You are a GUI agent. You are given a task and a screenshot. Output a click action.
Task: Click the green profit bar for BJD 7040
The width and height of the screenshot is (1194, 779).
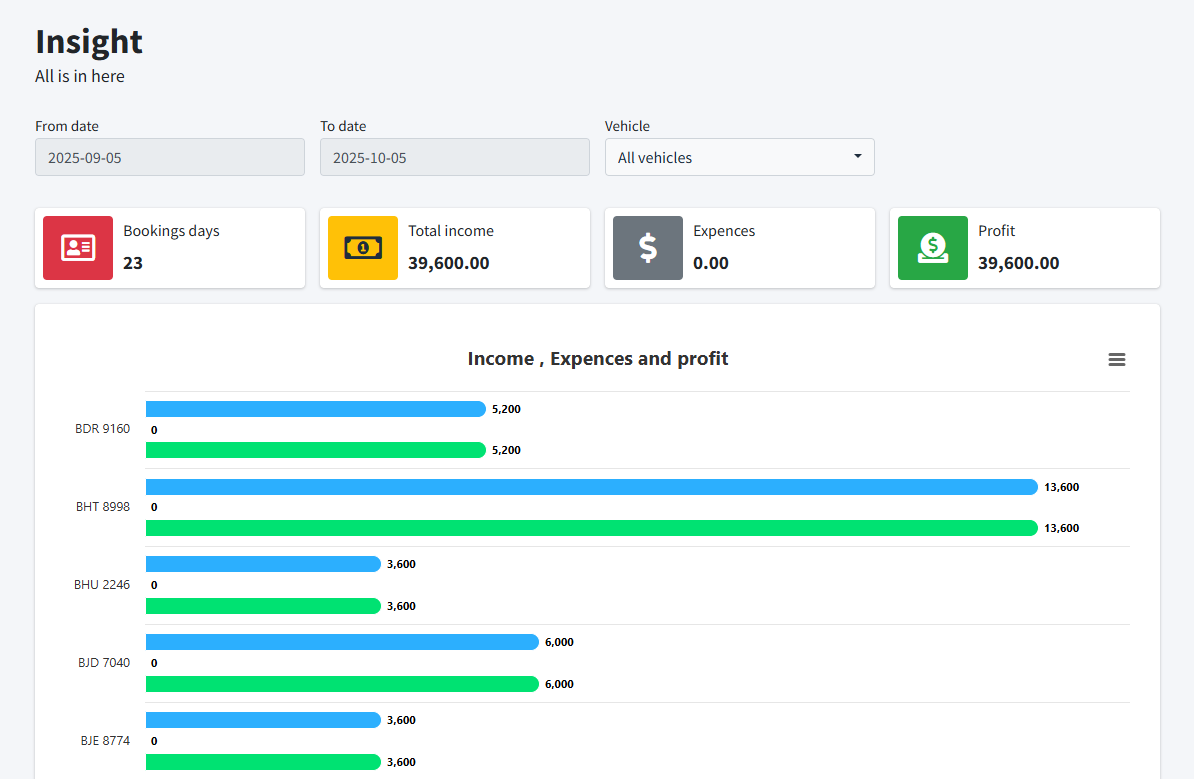pos(342,684)
